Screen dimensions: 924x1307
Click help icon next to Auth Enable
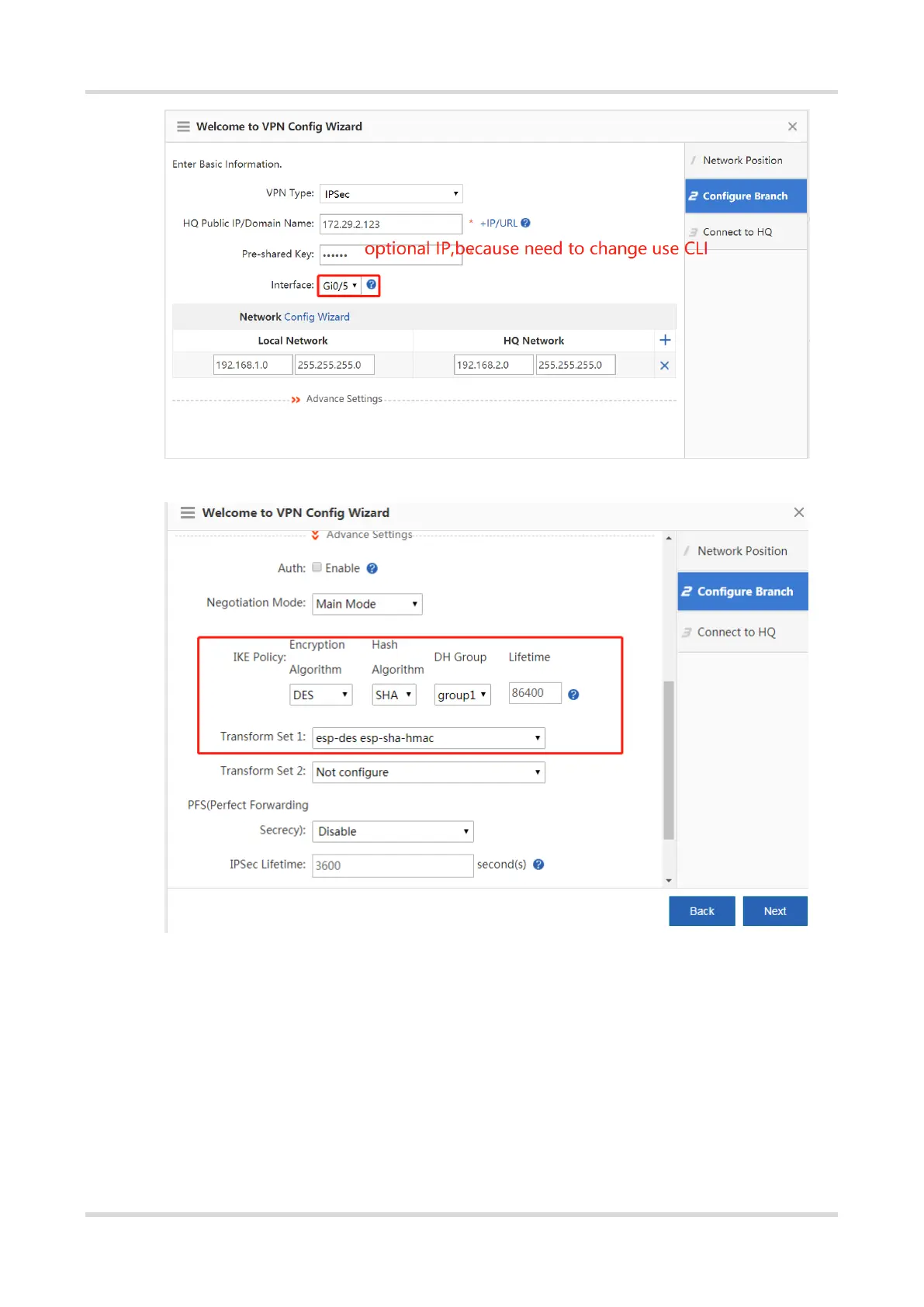(x=372, y=568)
